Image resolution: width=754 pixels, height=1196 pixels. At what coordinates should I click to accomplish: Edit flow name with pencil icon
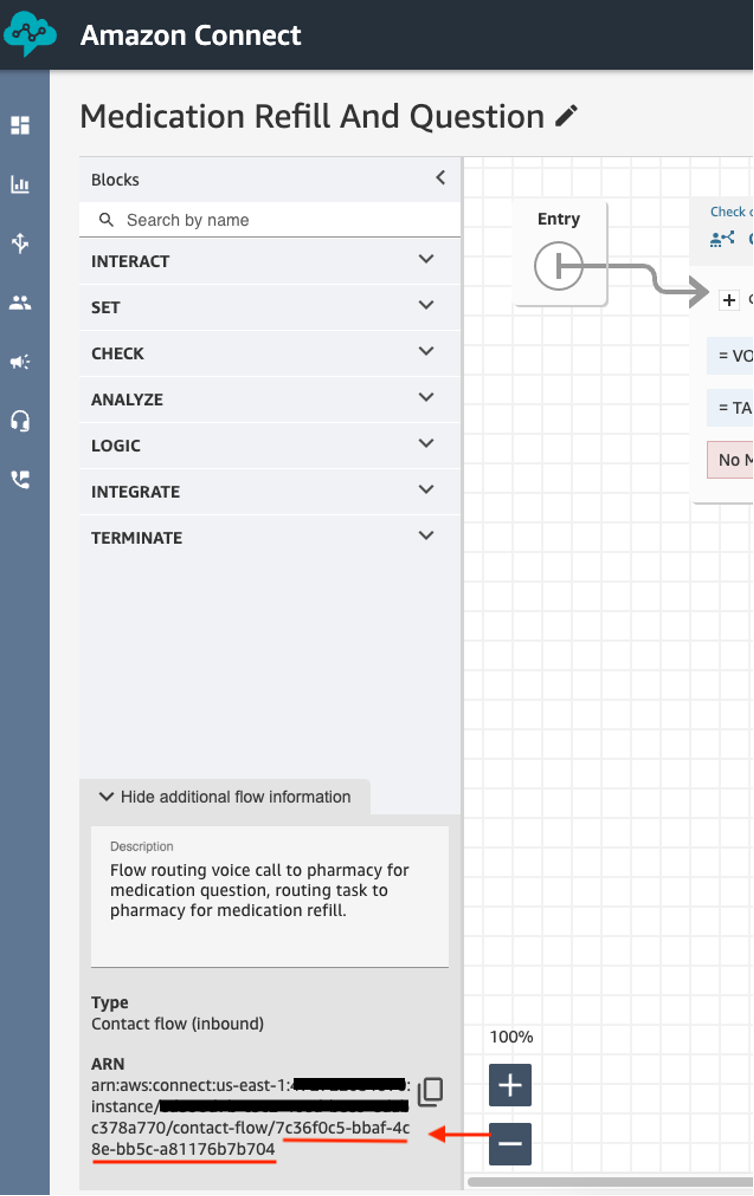pyautogui.click(x=566, y=116)
